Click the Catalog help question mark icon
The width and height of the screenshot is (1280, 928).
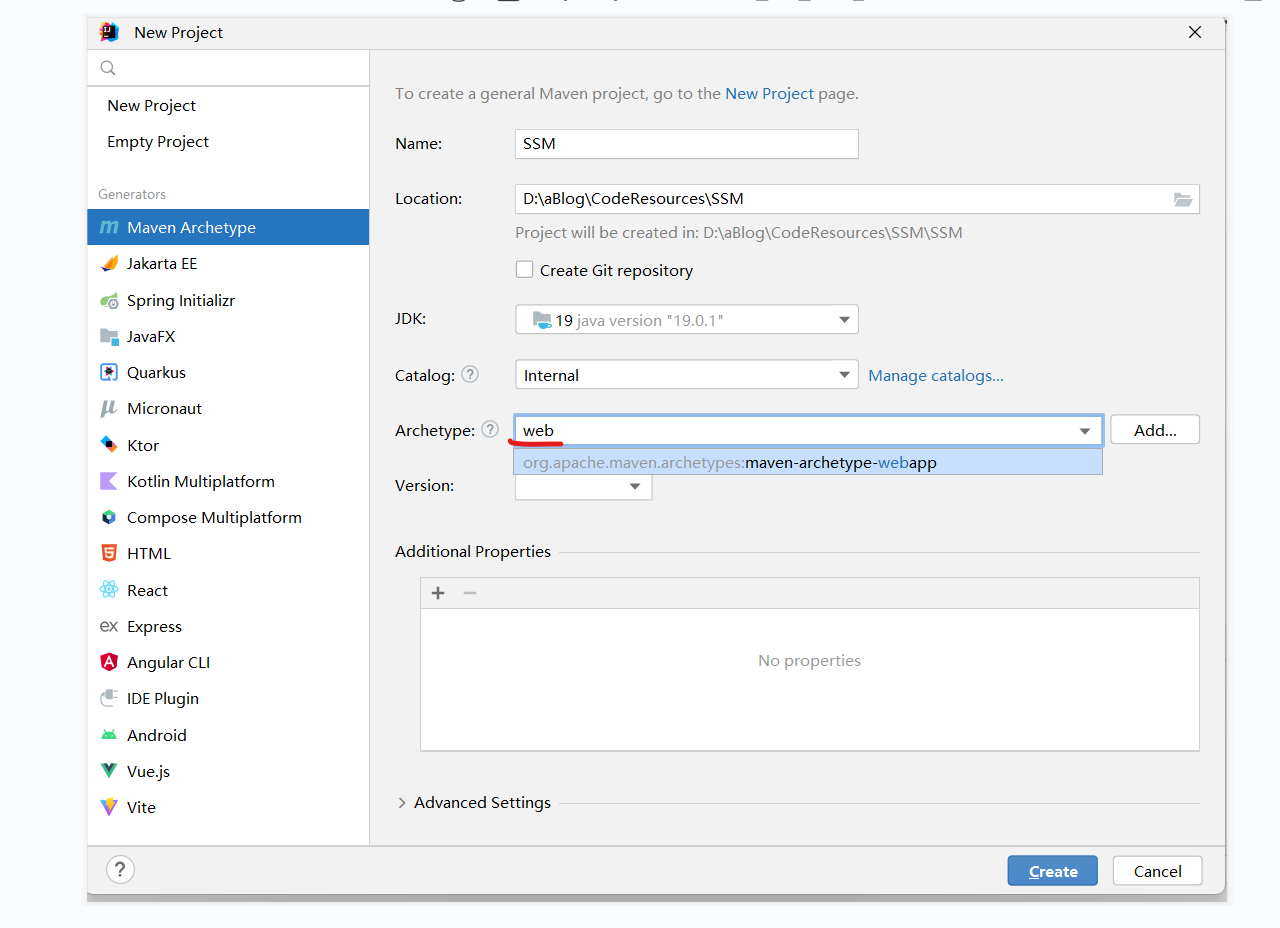click(x=470, y=375)
